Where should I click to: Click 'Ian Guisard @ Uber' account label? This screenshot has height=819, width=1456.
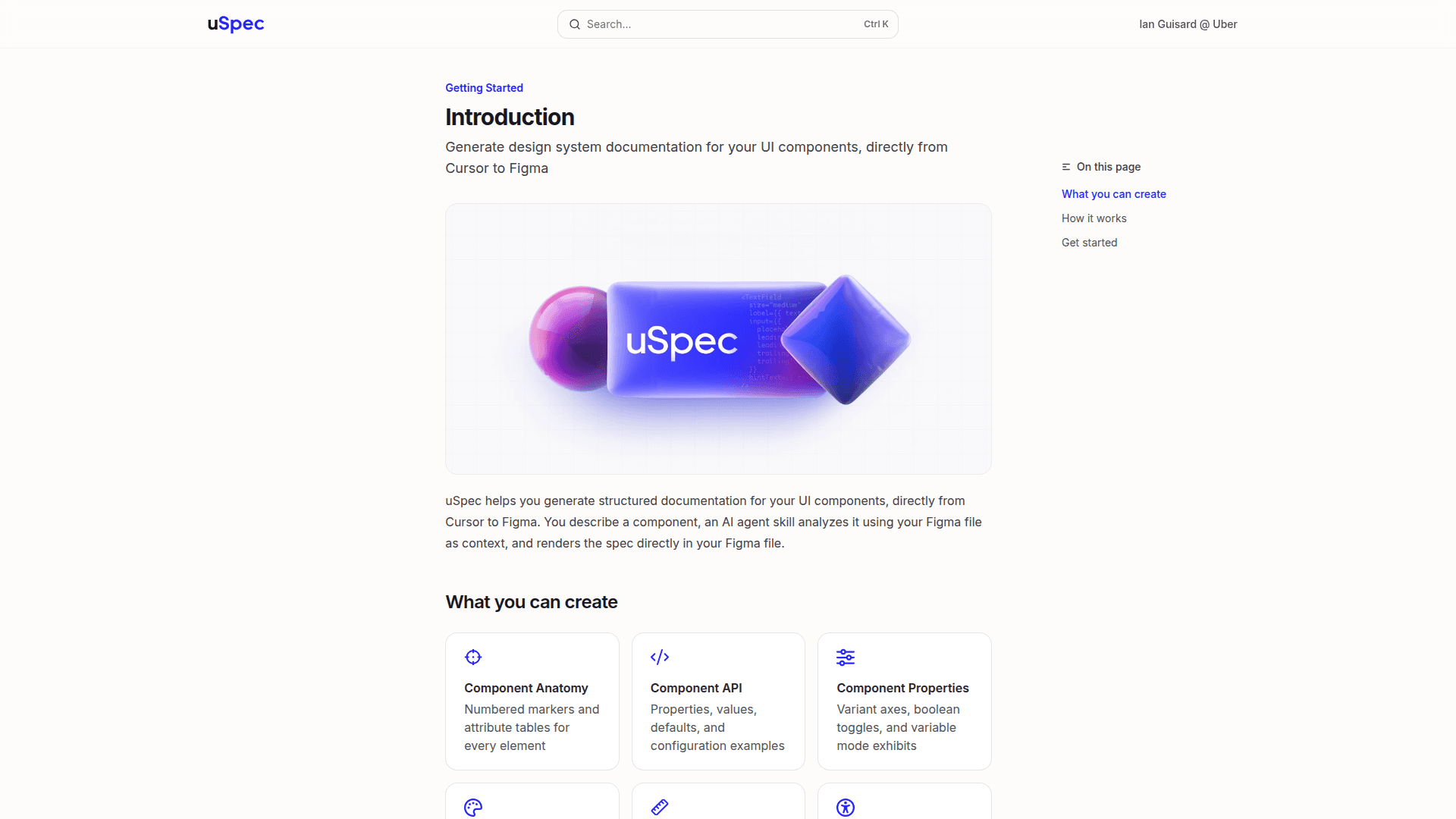pyautogui.click(x=1188, y=24)
